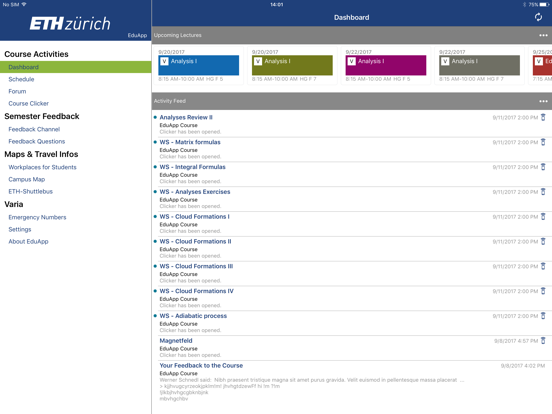Open WS - Cloud Formations I activity
552x414 pixels.
point(352,224)
